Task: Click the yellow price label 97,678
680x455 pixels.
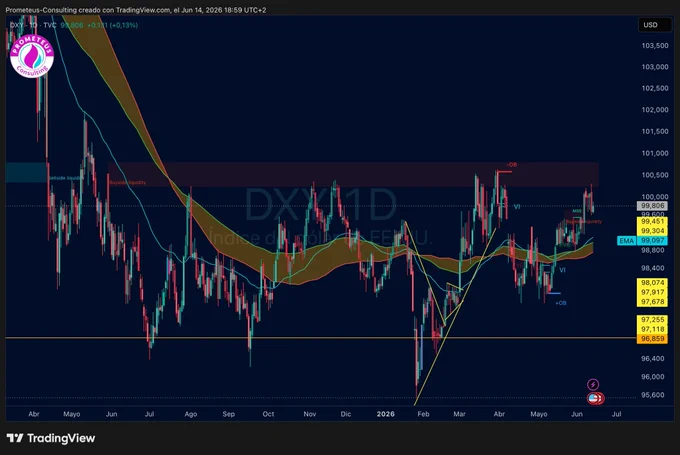Action: point(652,302)
